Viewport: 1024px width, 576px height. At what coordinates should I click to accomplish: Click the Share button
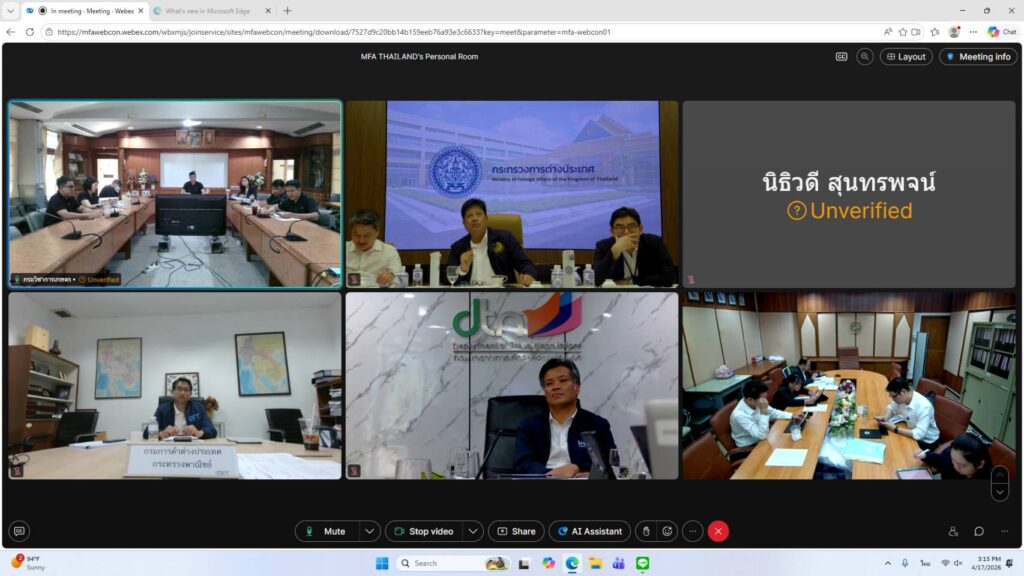(516, 532)
